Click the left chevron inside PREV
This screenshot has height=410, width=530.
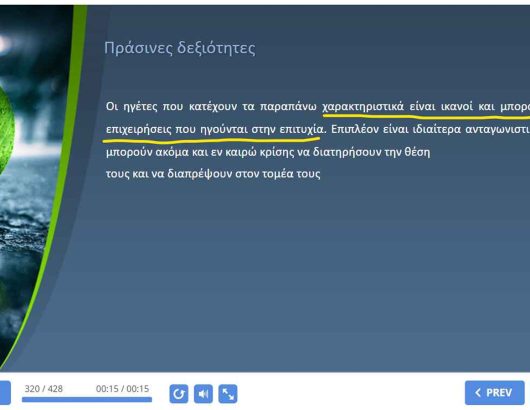pos(478,393)
